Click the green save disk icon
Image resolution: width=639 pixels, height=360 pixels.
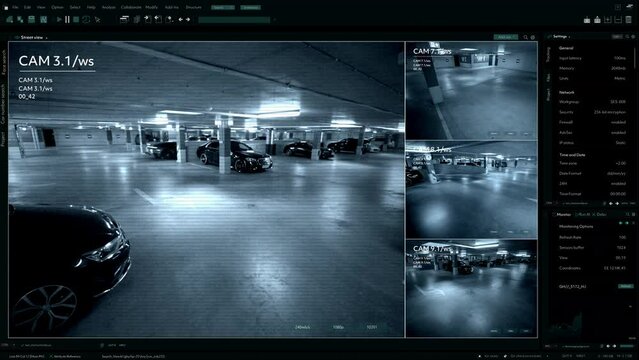point(31,19)
